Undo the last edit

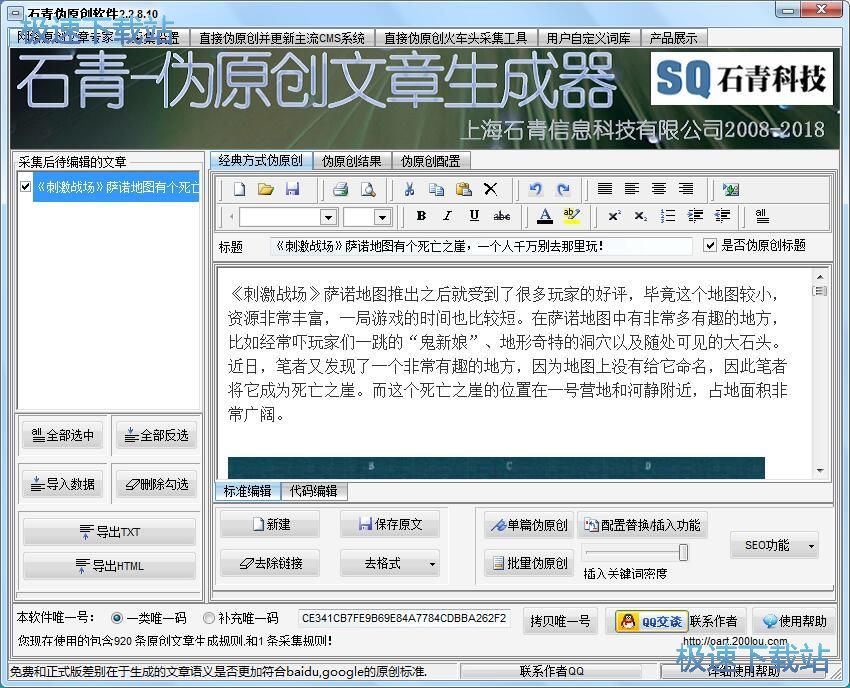pos(536,189)
